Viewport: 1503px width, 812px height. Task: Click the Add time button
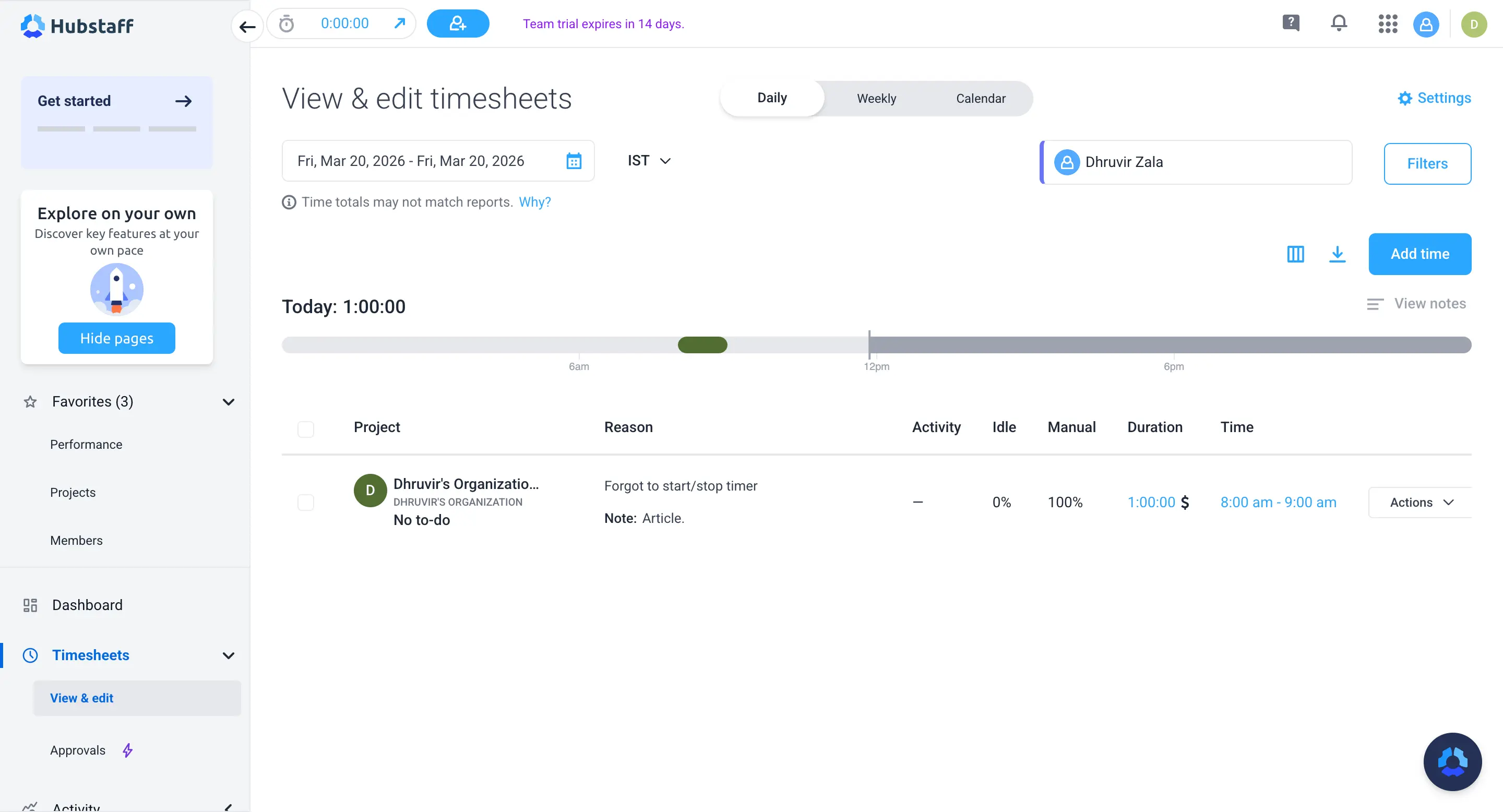click(x=1419, y=254)
